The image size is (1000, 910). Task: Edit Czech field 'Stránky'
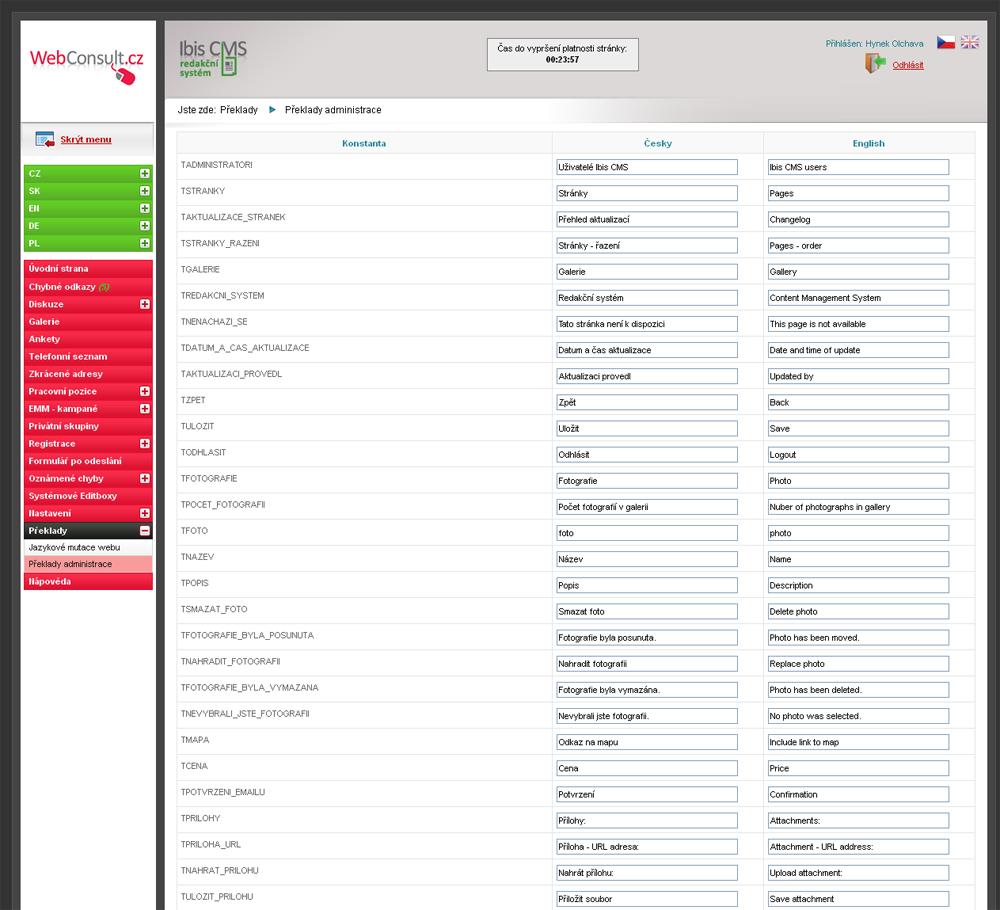(647, 193)
